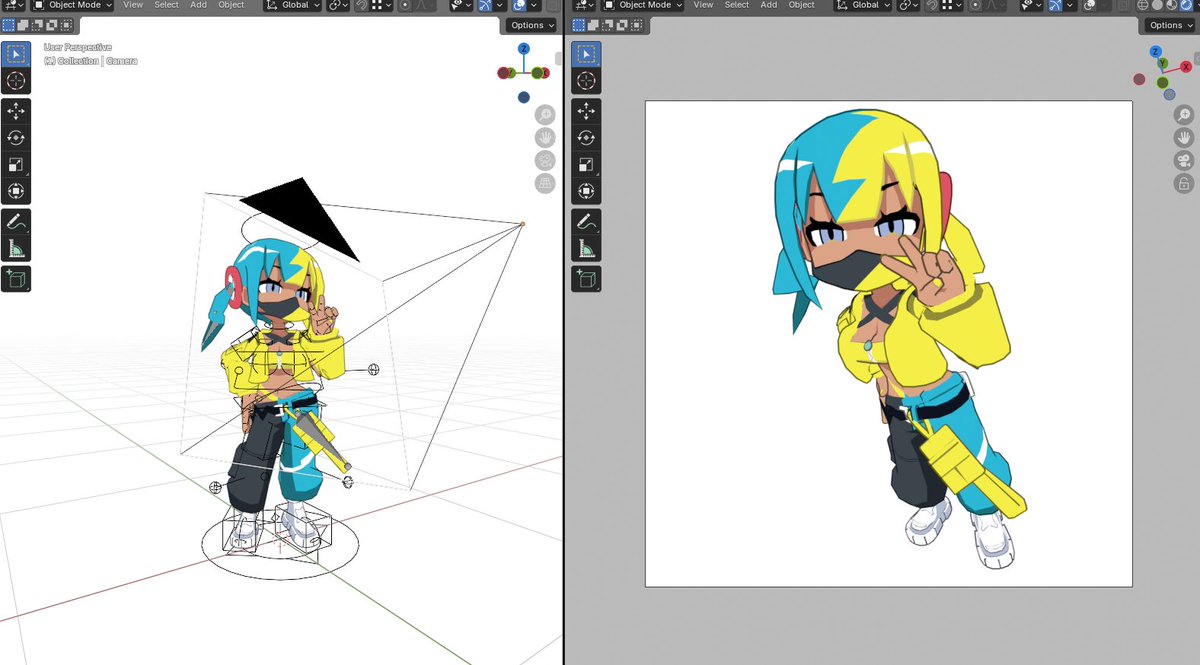Set new-selection mode icon in left viewport
Image resolution: width=1200 pixels, height=665 pixels.
click(9, 25)
